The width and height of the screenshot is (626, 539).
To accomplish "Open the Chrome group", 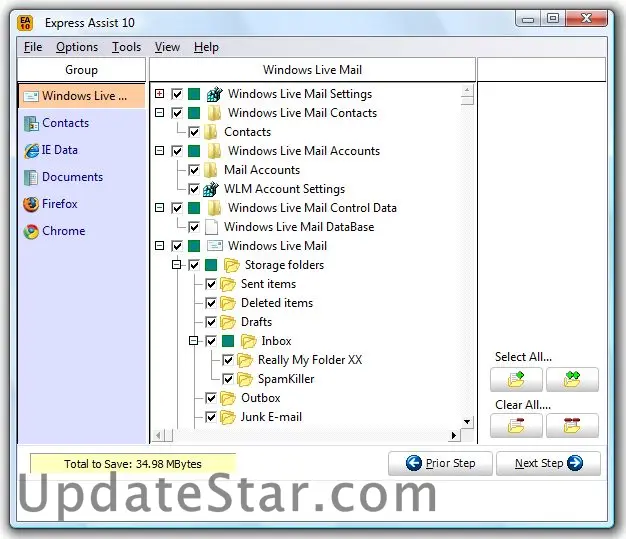I will point(54,231).
